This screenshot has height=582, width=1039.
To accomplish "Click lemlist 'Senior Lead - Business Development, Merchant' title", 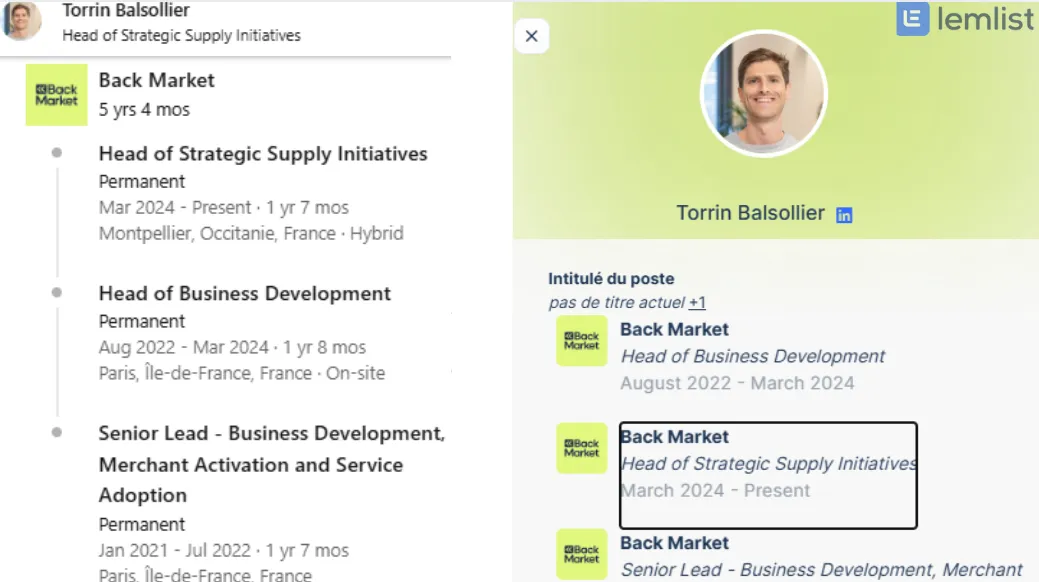I will [822, 570].
